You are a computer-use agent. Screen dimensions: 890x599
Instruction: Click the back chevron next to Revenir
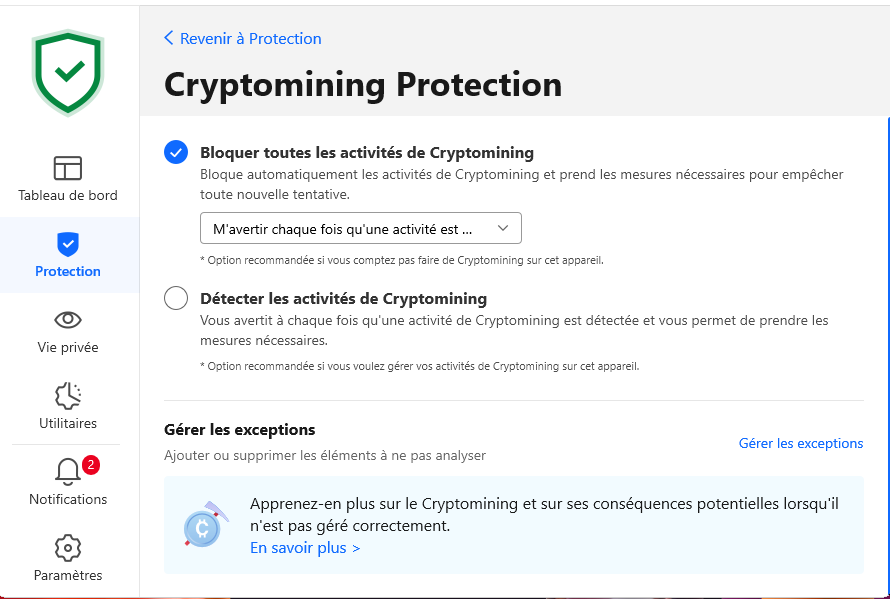point(169,38)
